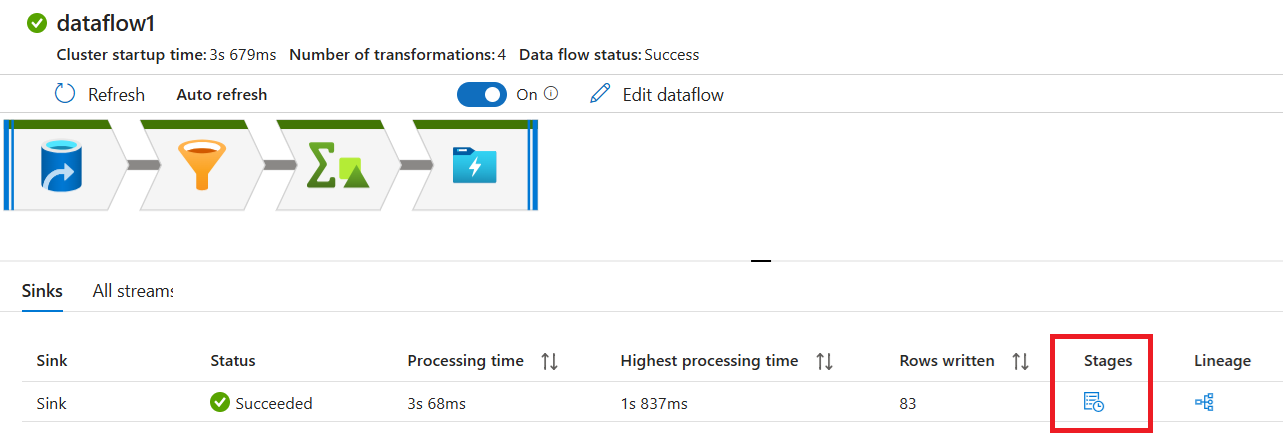Sort by Highest processing time arrows
Screen dimensions: 1283x446
click(824, 361)
